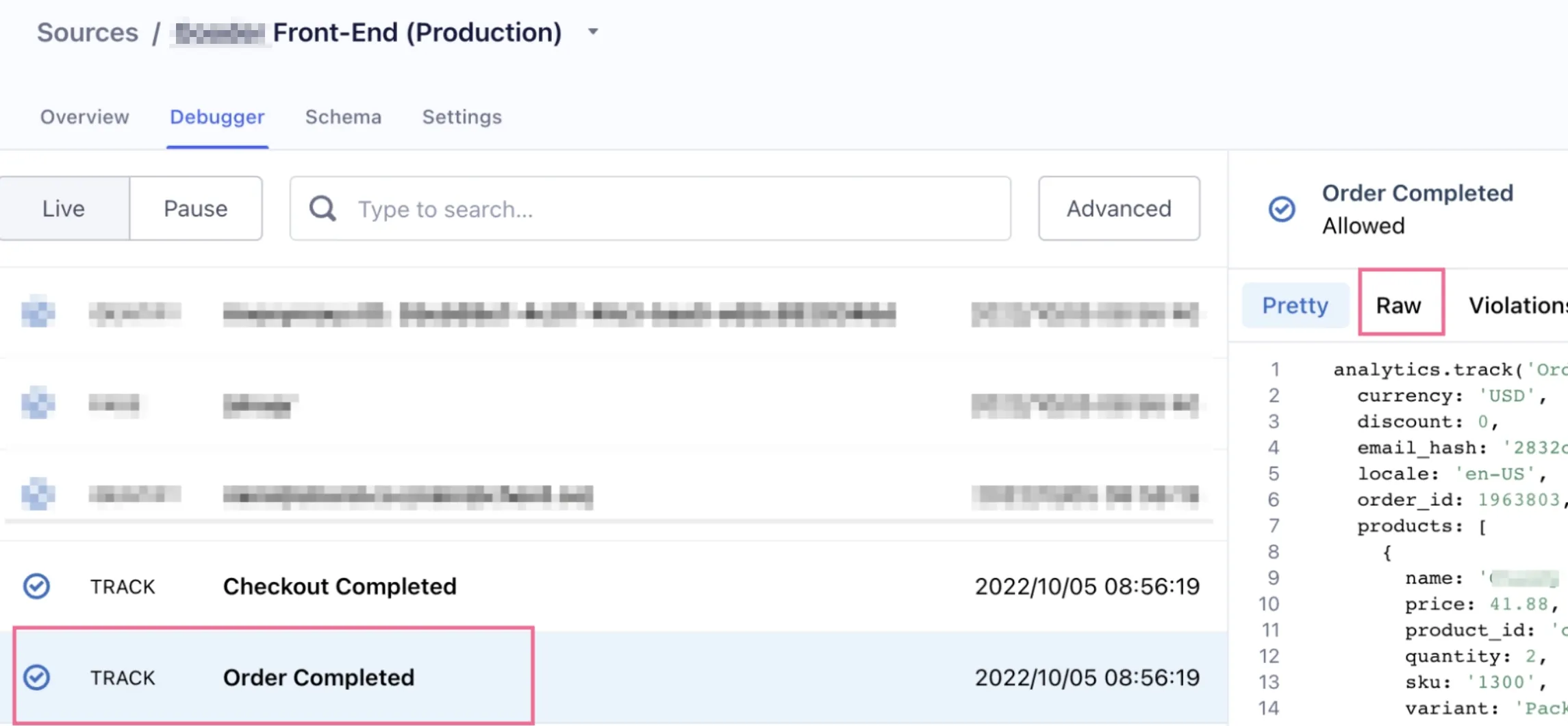Switch to the Overview tab

84,117
